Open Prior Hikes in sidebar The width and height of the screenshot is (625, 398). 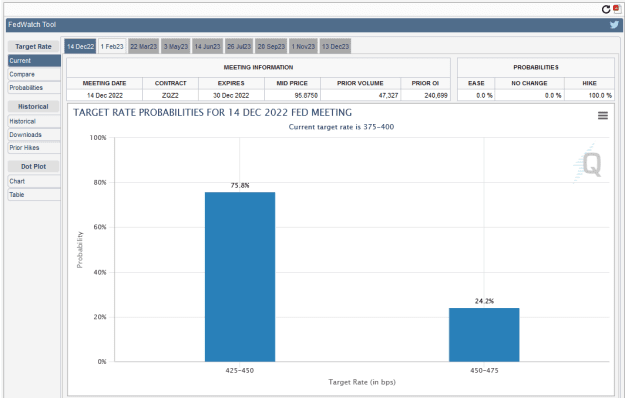(34, 147)
